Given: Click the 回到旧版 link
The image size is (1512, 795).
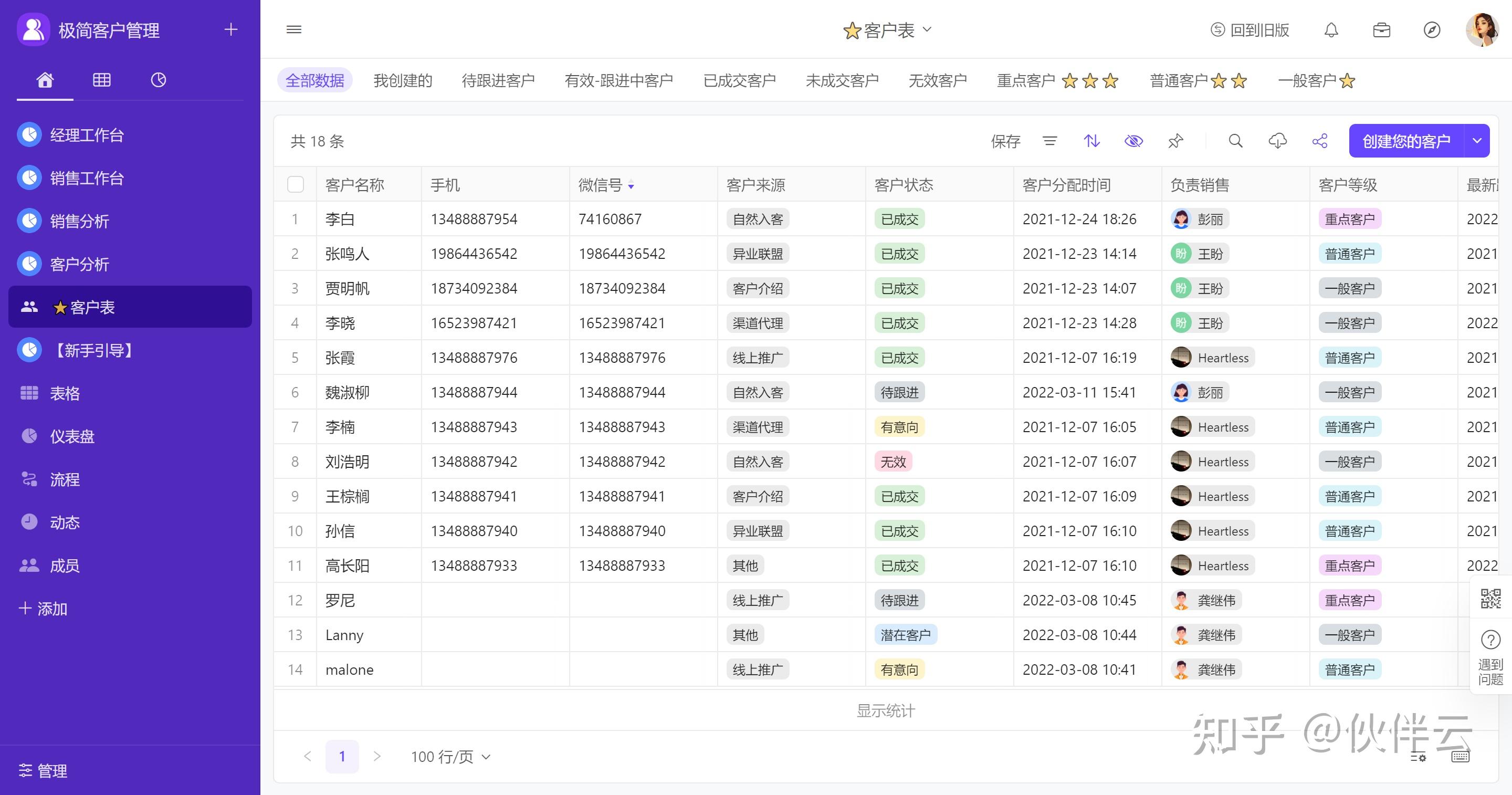Looking at the screenshot, I should coord(1250,30).
